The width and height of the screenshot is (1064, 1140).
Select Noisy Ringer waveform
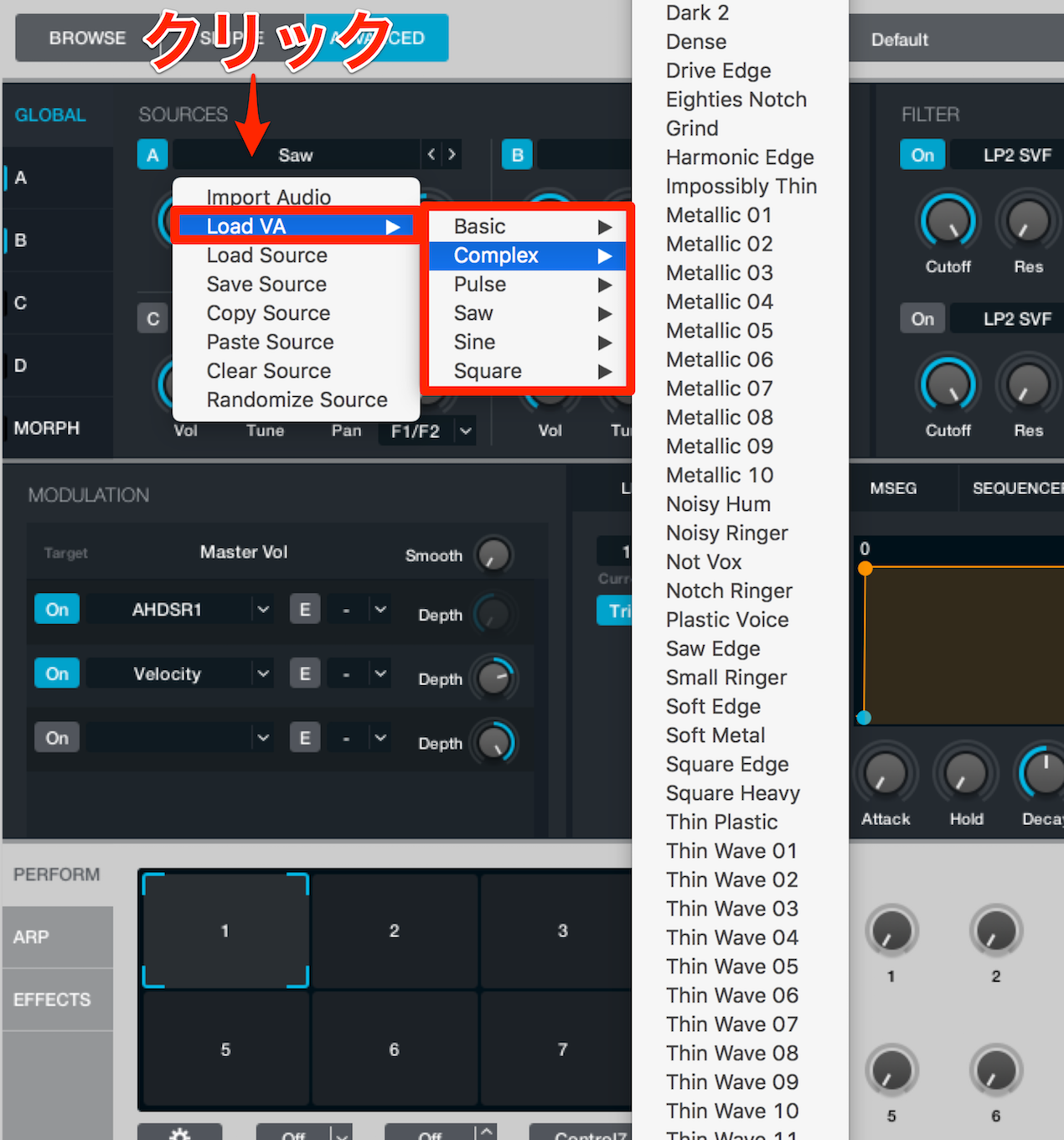[726, 533]
